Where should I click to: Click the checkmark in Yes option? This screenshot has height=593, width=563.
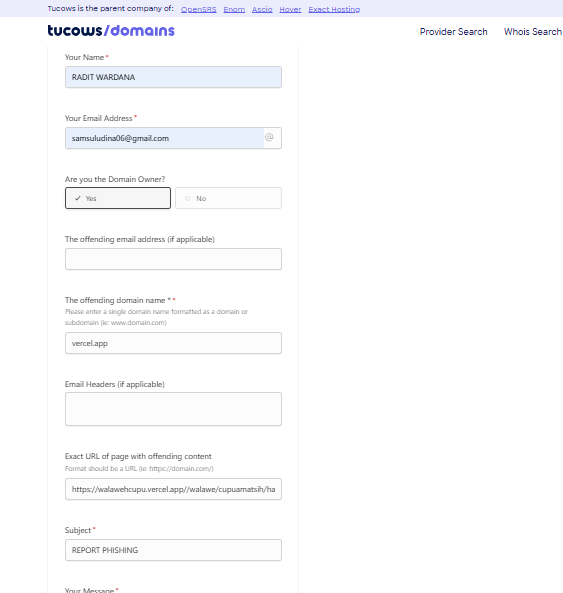(78, 198)
